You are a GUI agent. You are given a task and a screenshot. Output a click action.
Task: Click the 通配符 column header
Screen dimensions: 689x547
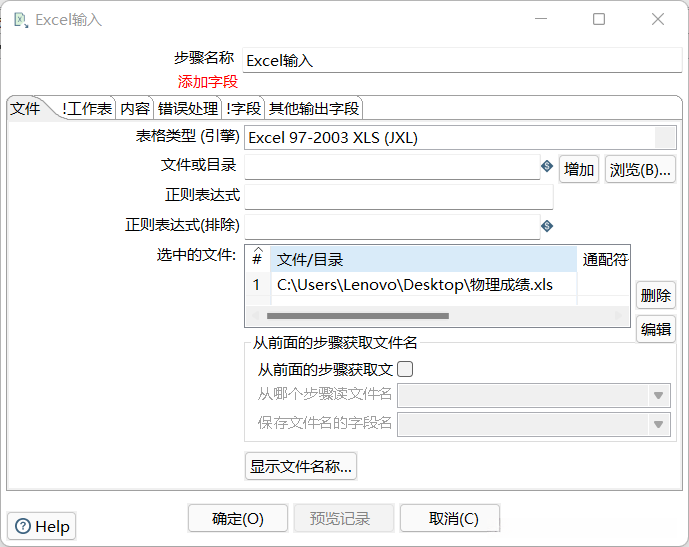[604, 259]
